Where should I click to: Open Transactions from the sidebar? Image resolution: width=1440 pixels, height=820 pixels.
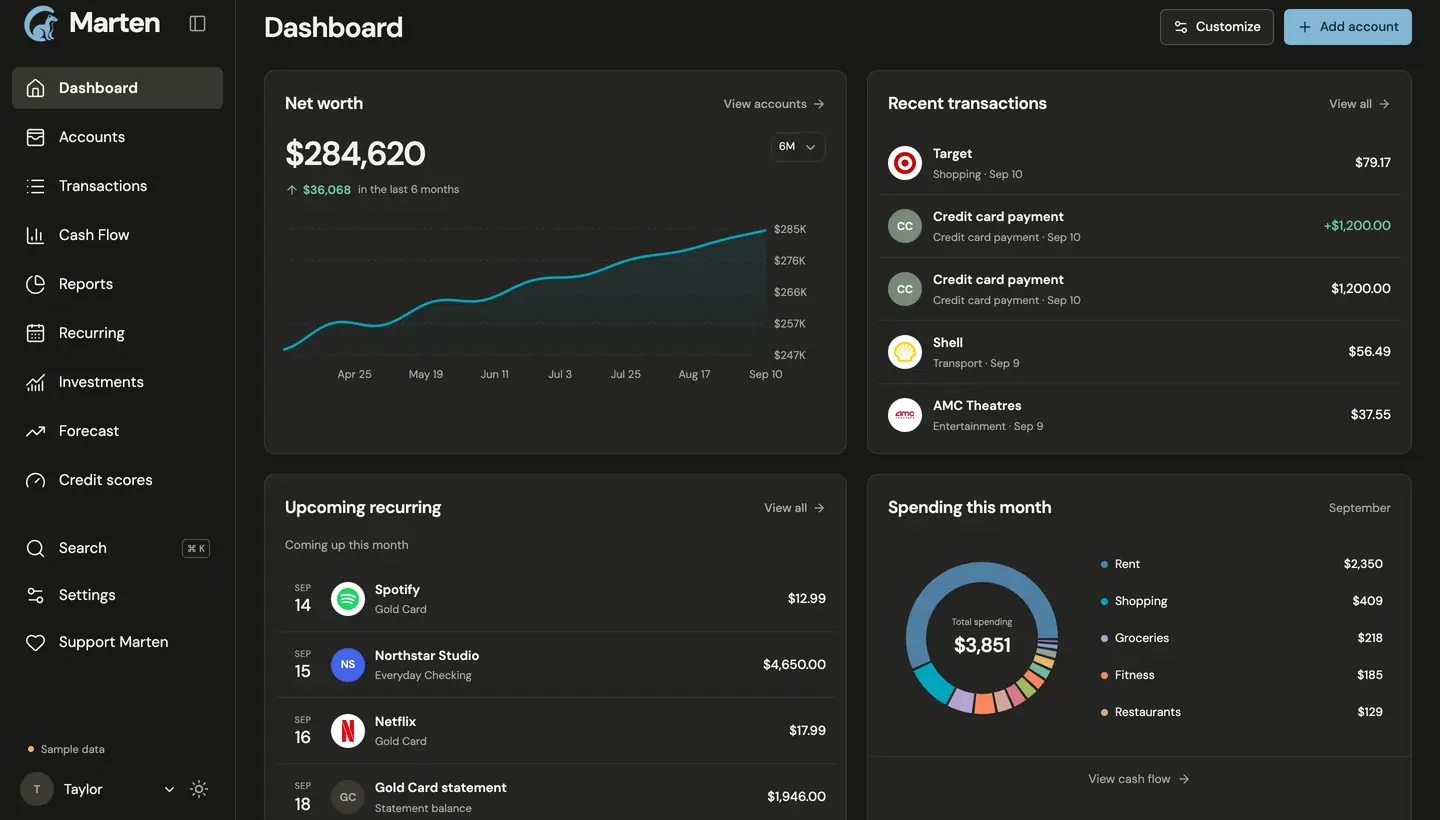pos(117,186)
